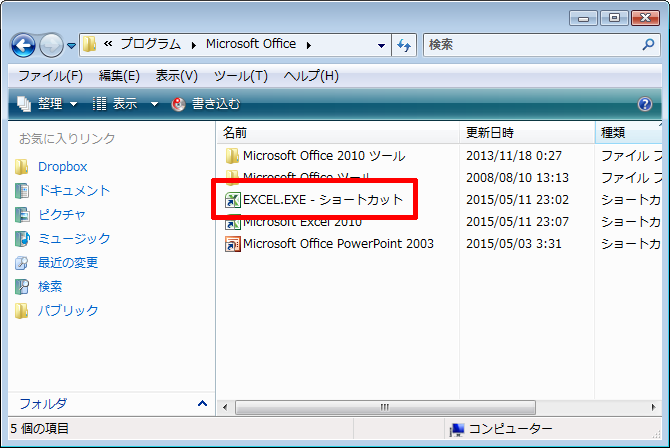Open the ヘルプ(H) menu
Screen dimensions: 670x448
point(311,76)
